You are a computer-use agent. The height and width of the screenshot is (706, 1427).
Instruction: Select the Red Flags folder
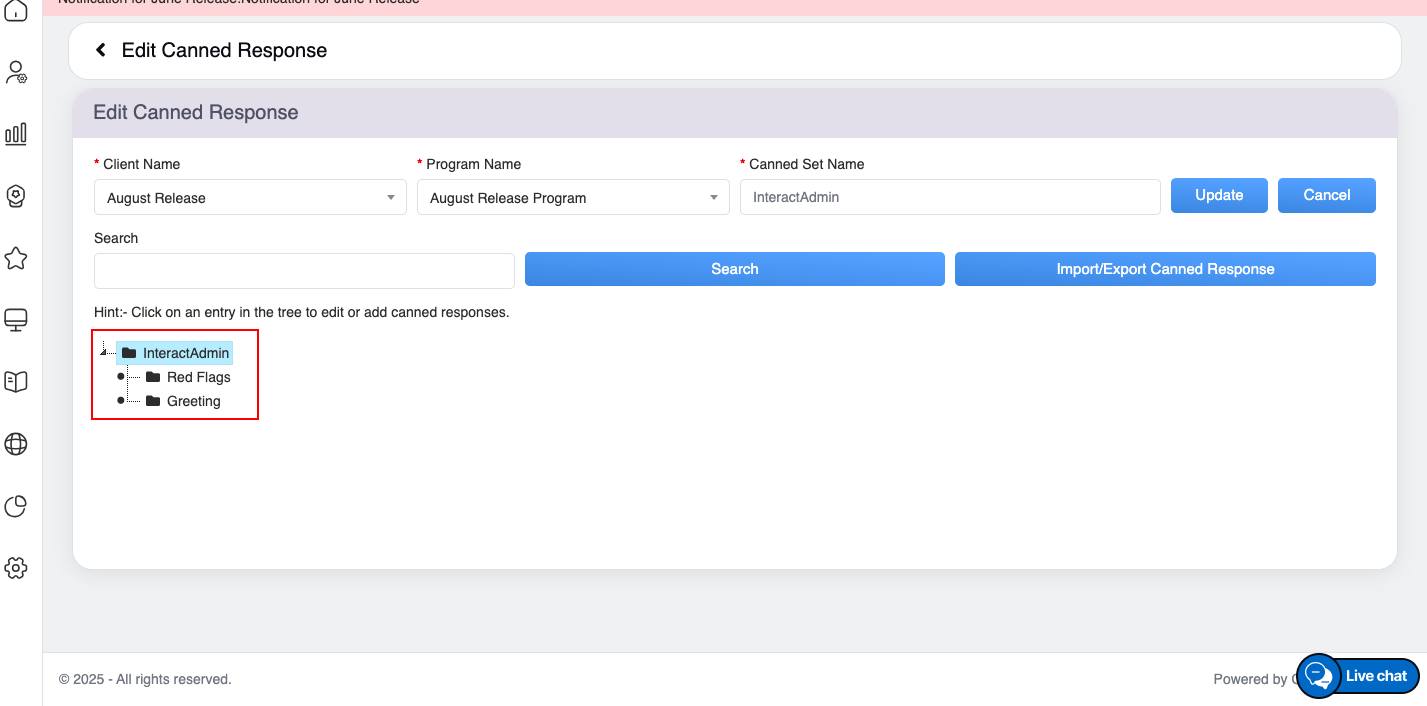pos(198,377)
